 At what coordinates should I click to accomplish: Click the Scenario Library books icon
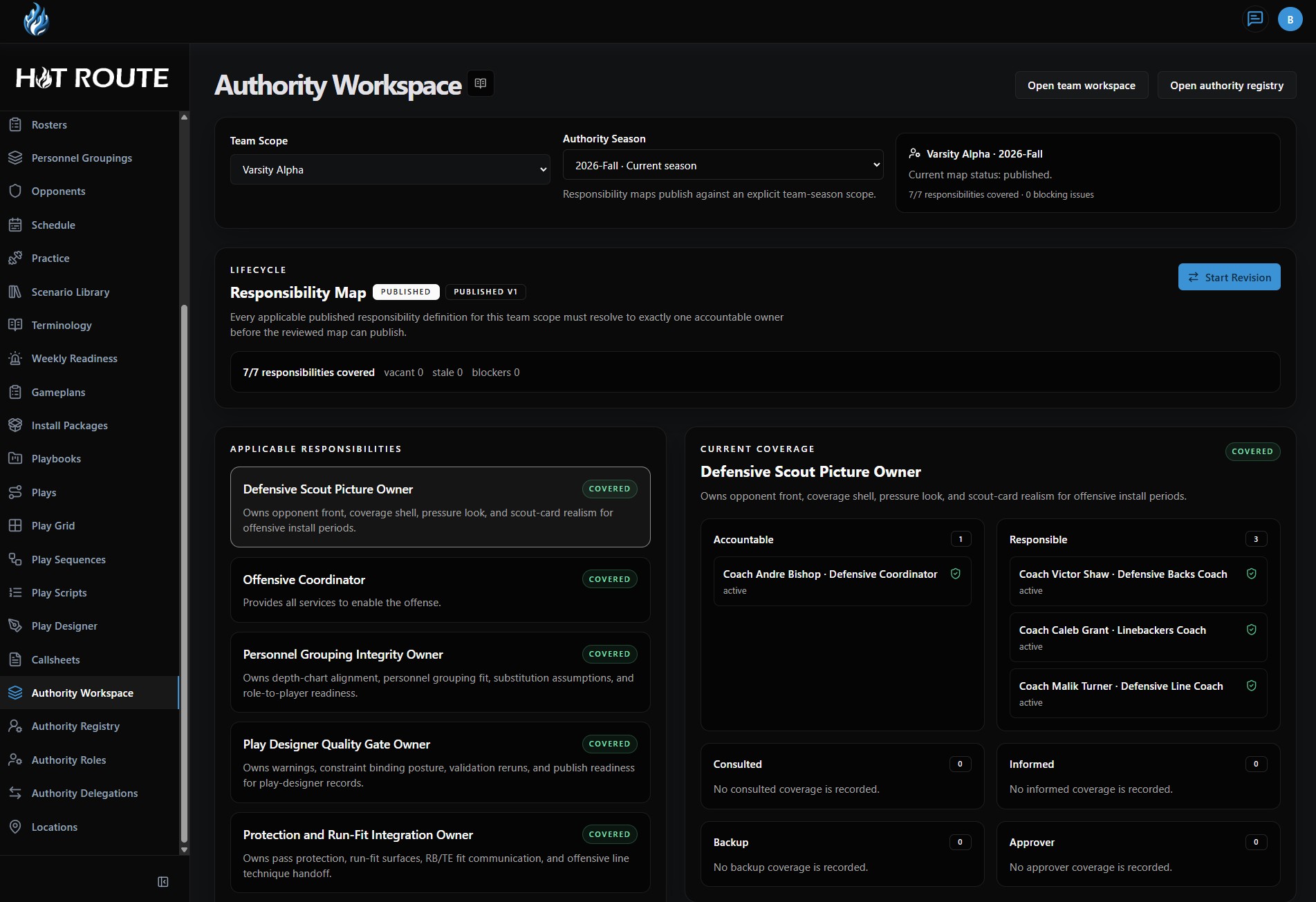point(15,292)
